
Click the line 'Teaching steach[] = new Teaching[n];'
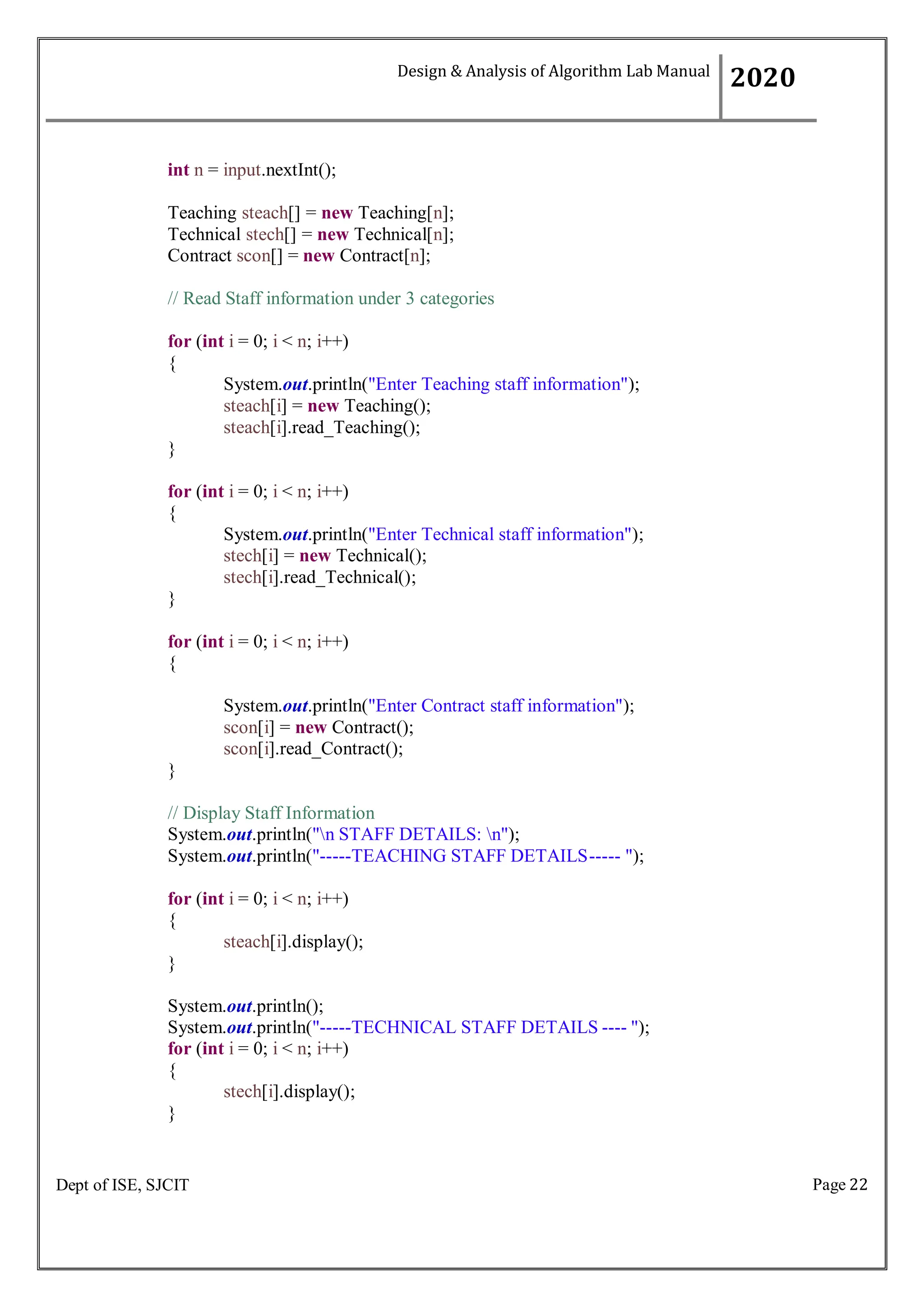(311, 213)
